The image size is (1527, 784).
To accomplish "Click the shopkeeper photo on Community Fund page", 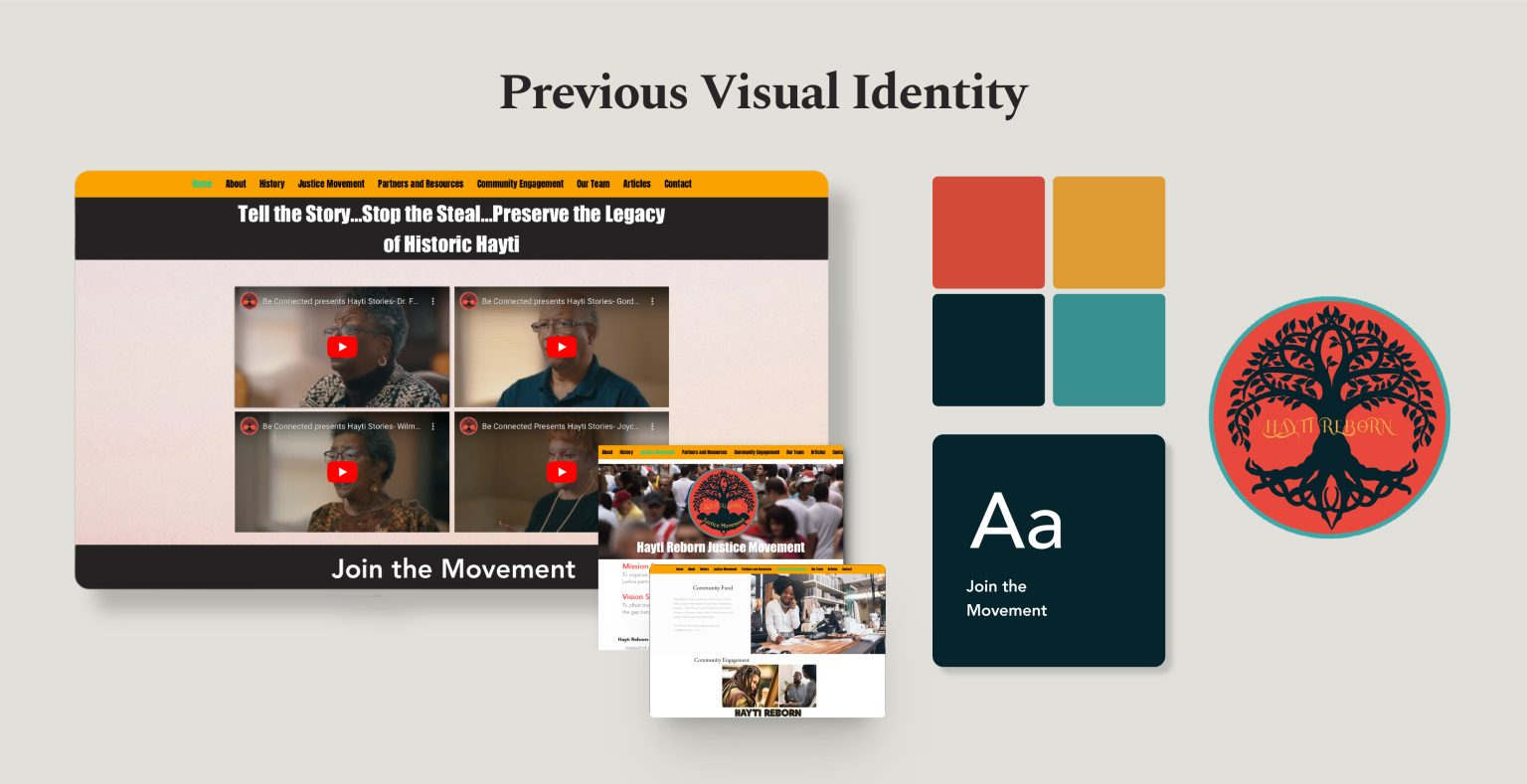I will pyautogui.click(x=817, y=614).
